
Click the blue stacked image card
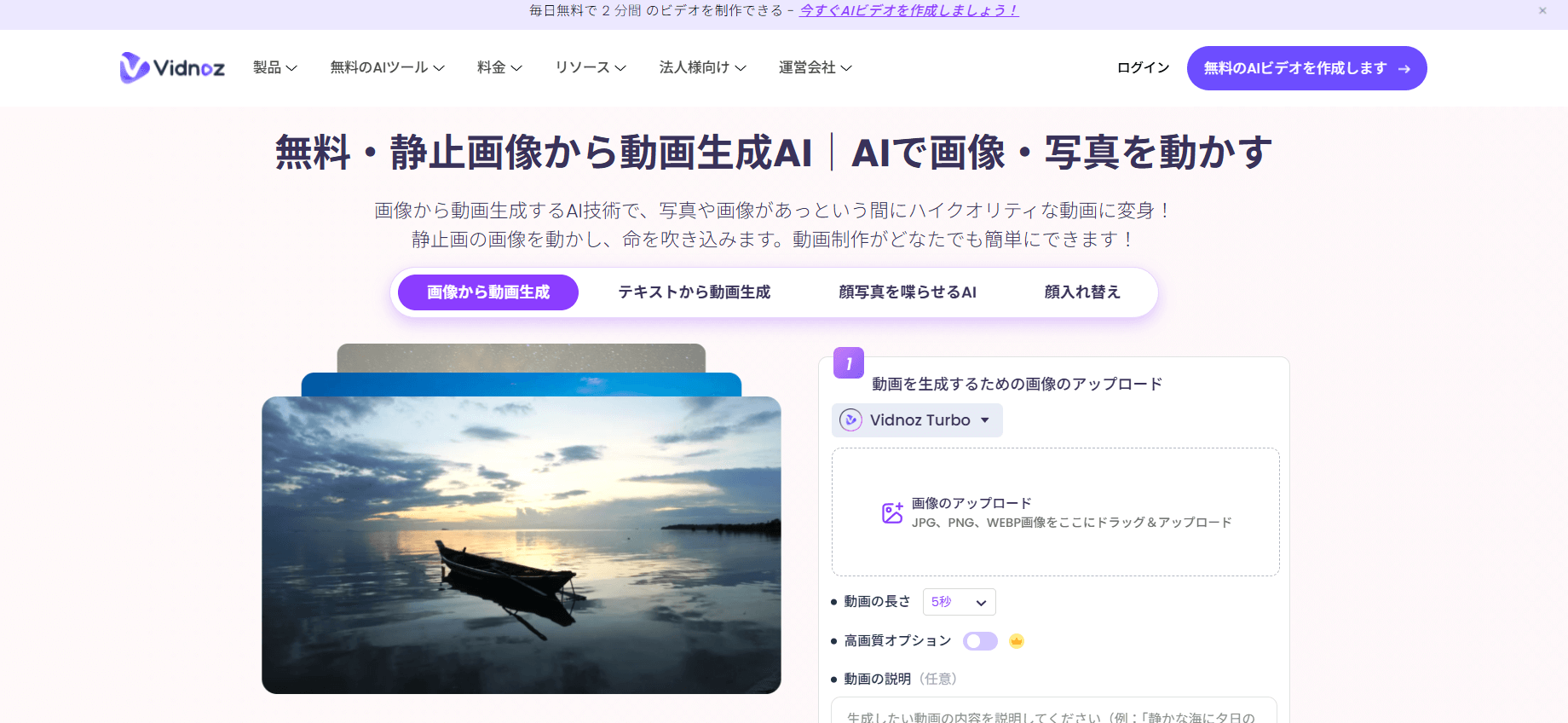522,385
